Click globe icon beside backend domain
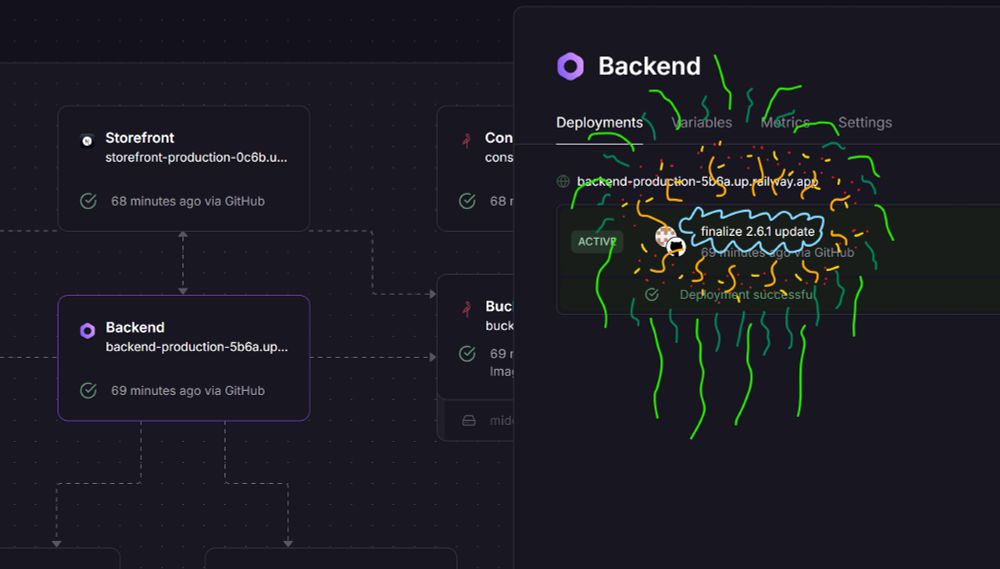The height and width of the screenshot is (569, 1000). tap(563, 181)
